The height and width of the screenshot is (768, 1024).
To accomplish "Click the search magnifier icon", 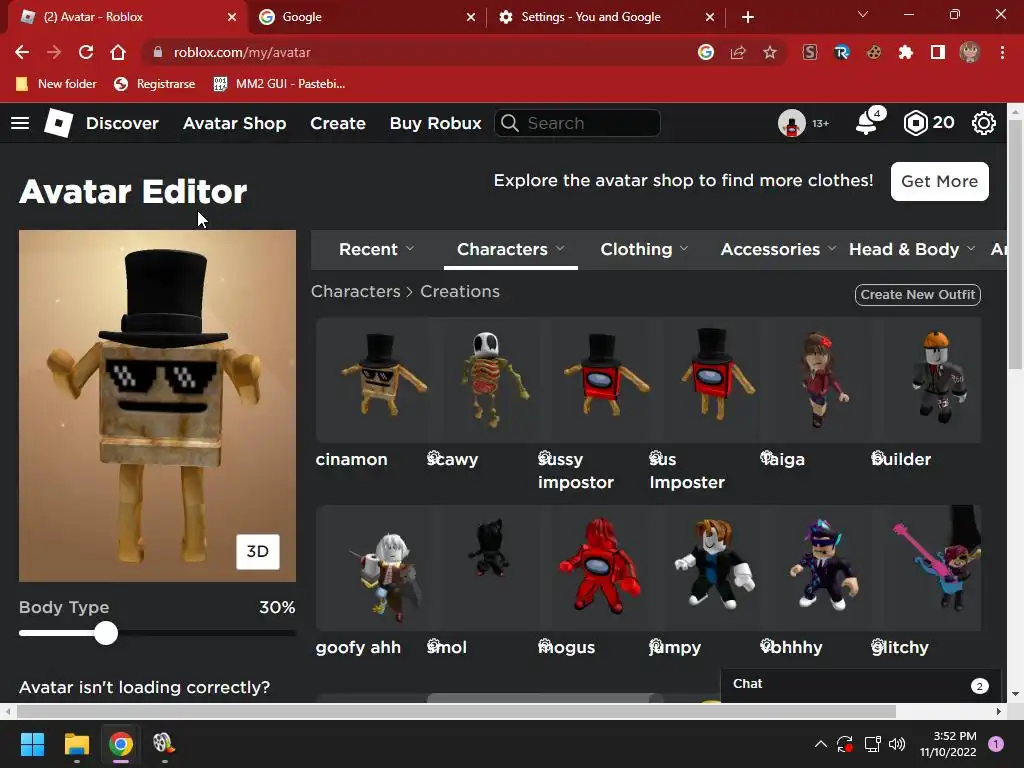I will (510, 123).
